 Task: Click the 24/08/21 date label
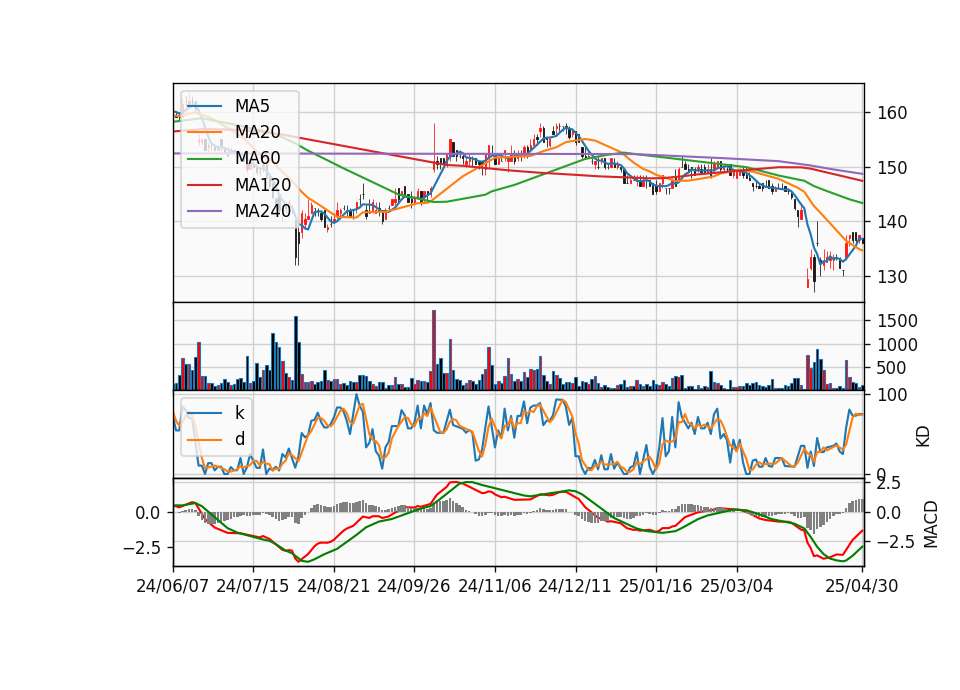(334, 586)
